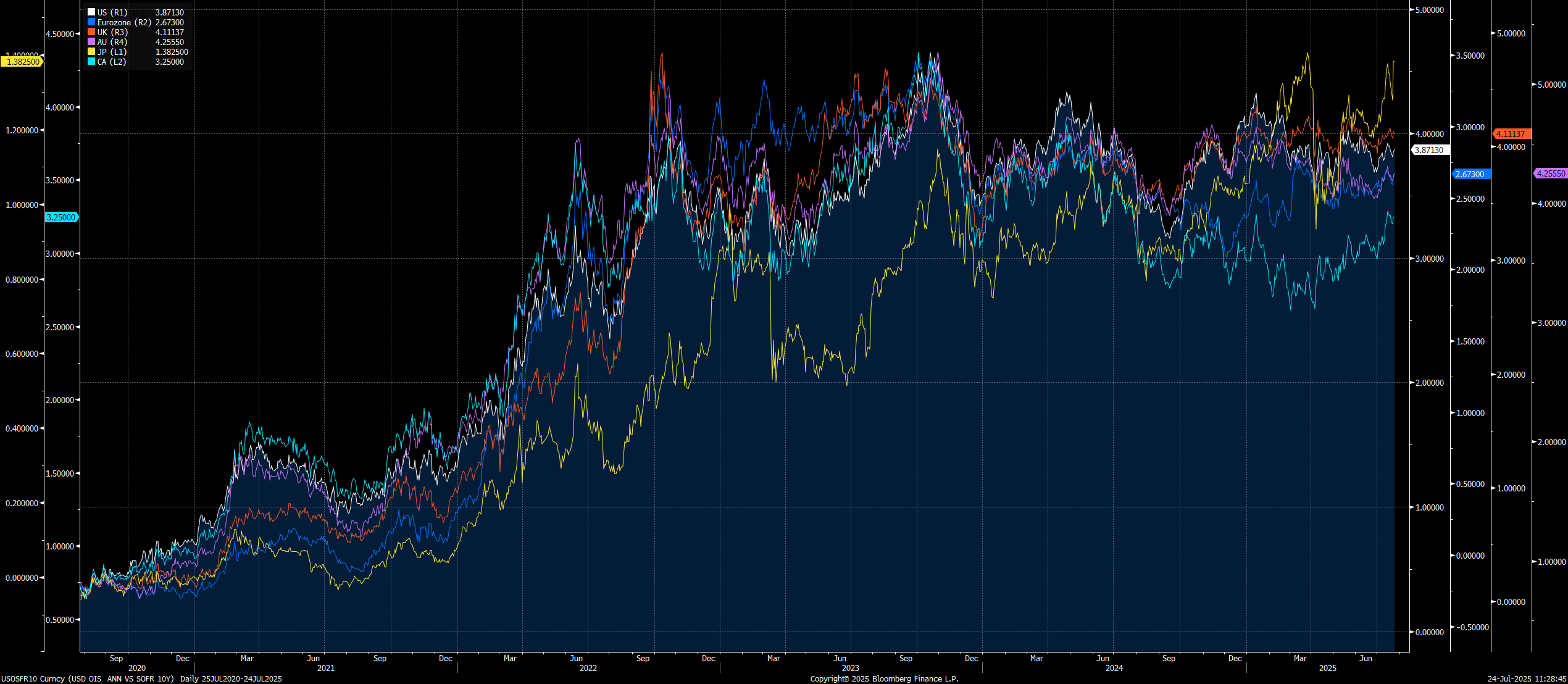Click the 2023 year label on time axis
The image size is (1568, 684).
click(850, 668)
